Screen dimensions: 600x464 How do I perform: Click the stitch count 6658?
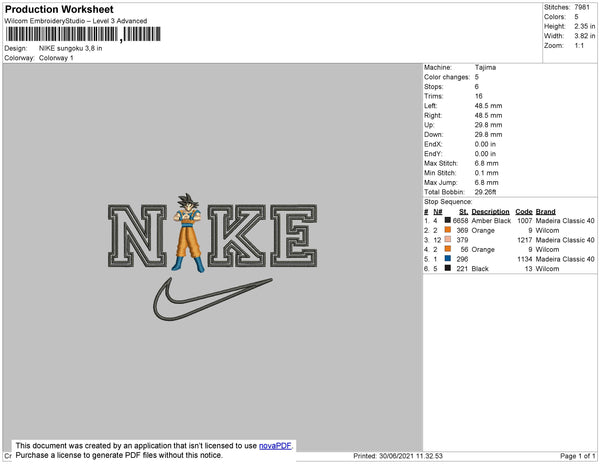pyautogui.click(x=460, y=221)
